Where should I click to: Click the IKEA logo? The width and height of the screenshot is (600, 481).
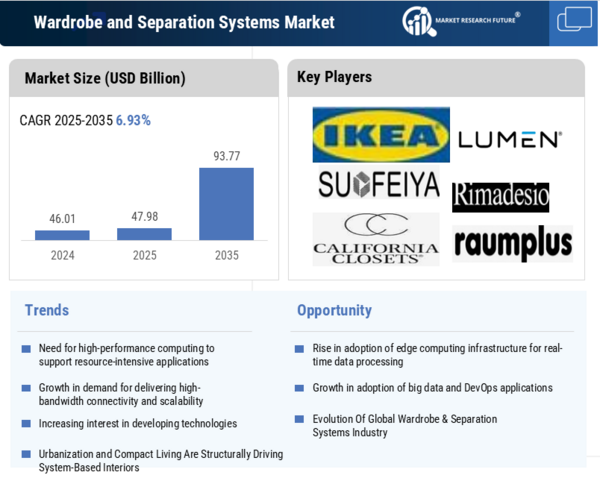pos(381,135)
